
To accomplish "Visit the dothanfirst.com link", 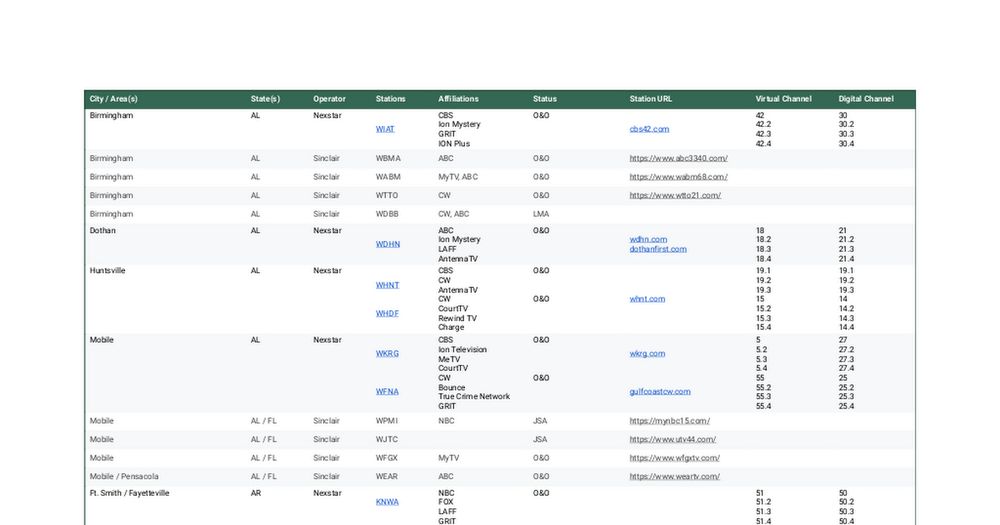I will click(658, 249).
